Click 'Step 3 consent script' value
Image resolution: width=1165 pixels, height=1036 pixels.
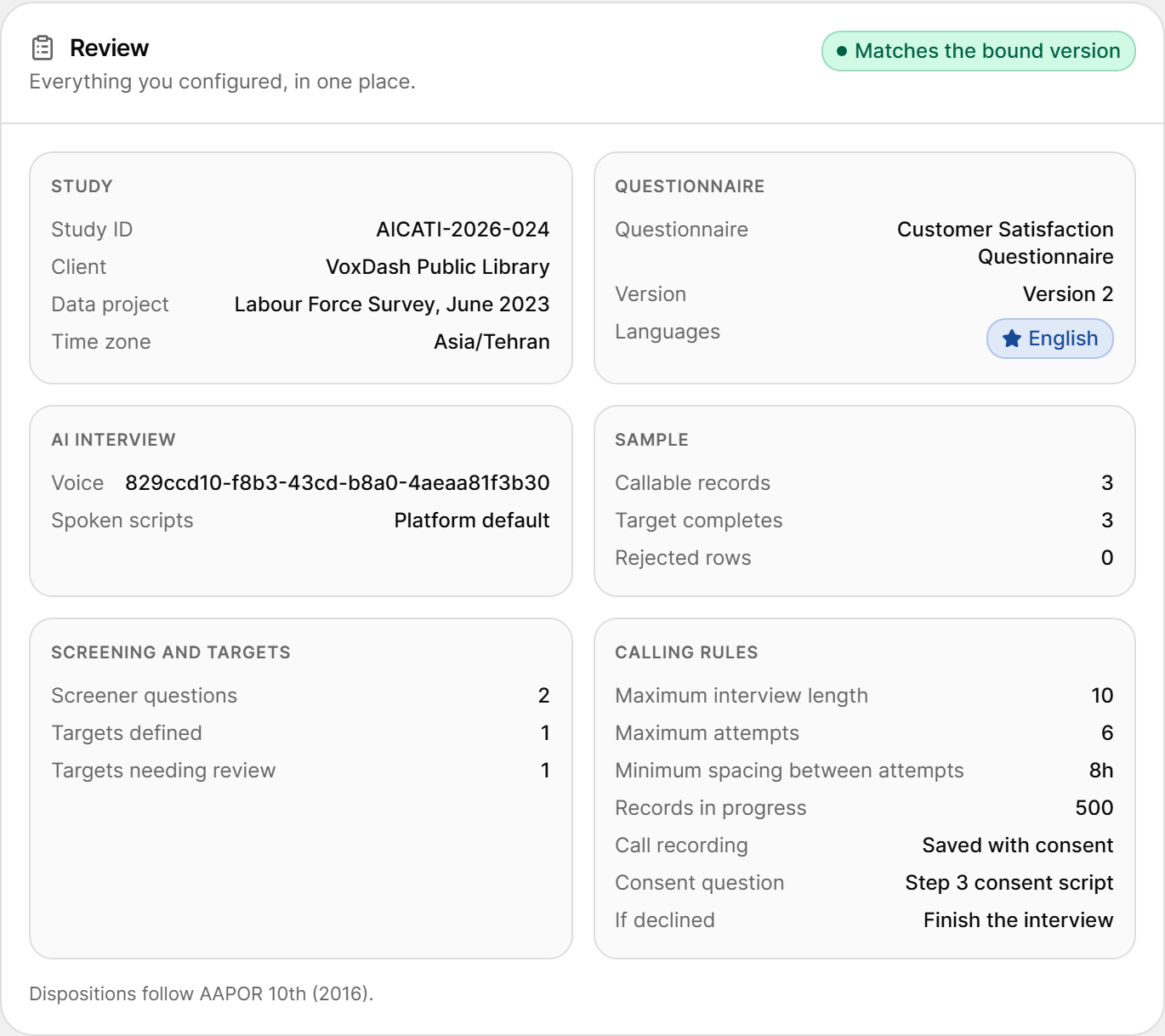pyautogui.click(x=1009, y=883)
